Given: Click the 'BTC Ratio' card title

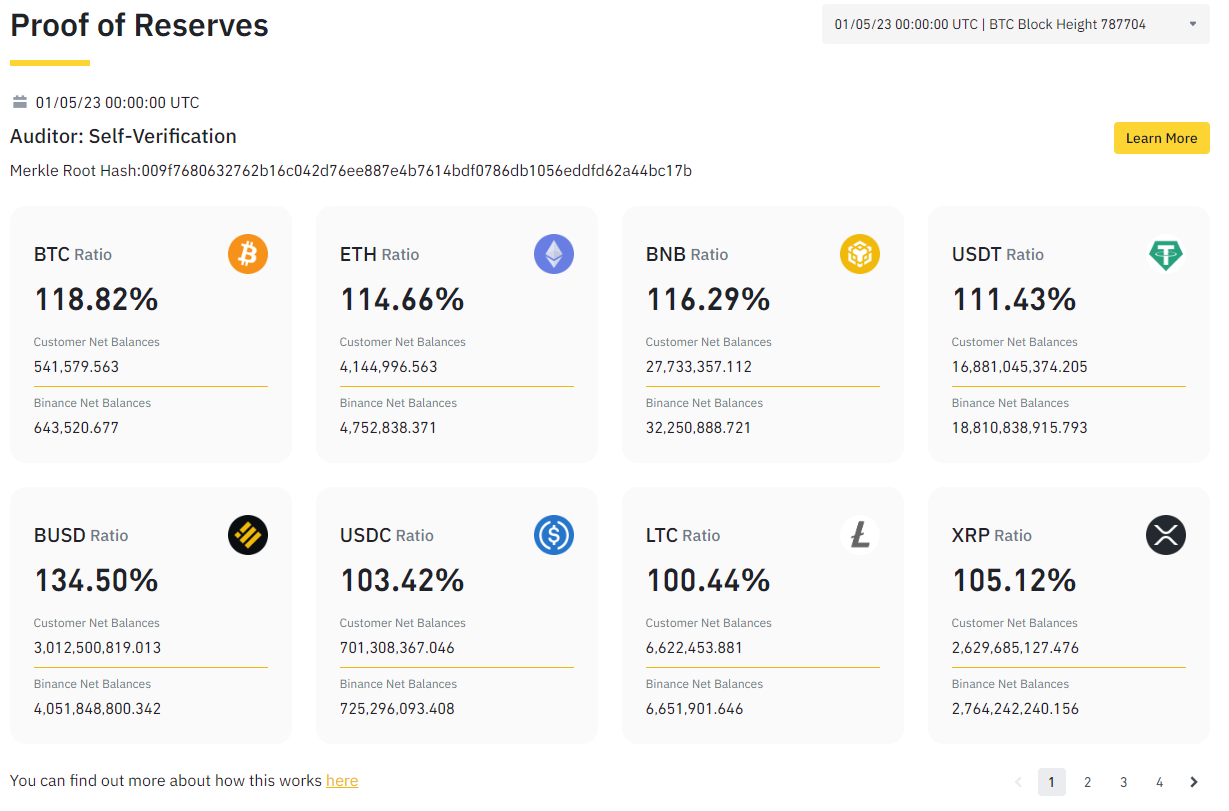Looking at the screenshot, I should click(x=73, y=254).
